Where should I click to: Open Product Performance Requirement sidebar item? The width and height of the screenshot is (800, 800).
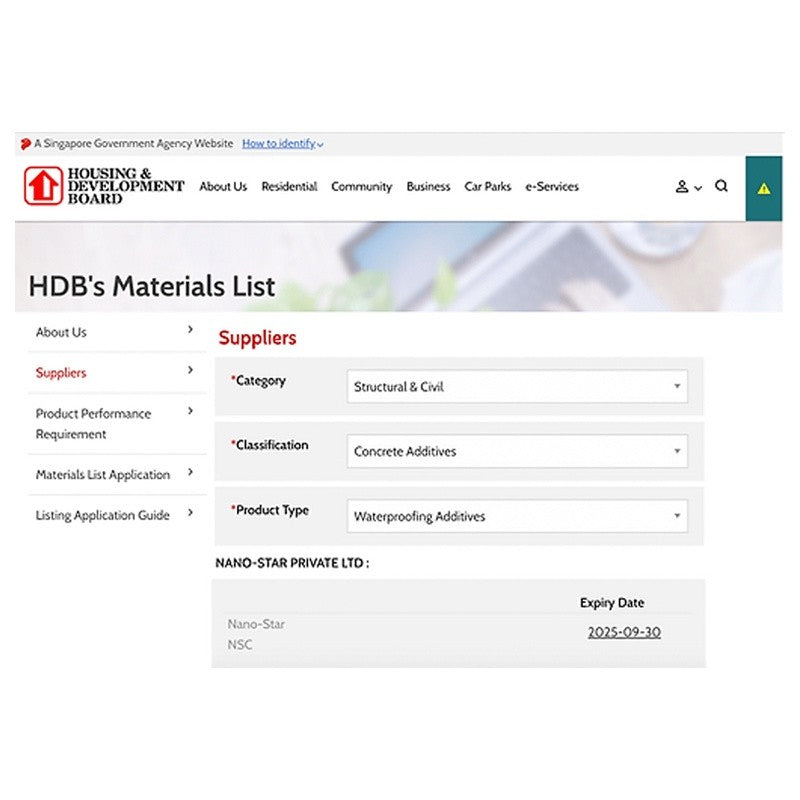coord(93,423)
